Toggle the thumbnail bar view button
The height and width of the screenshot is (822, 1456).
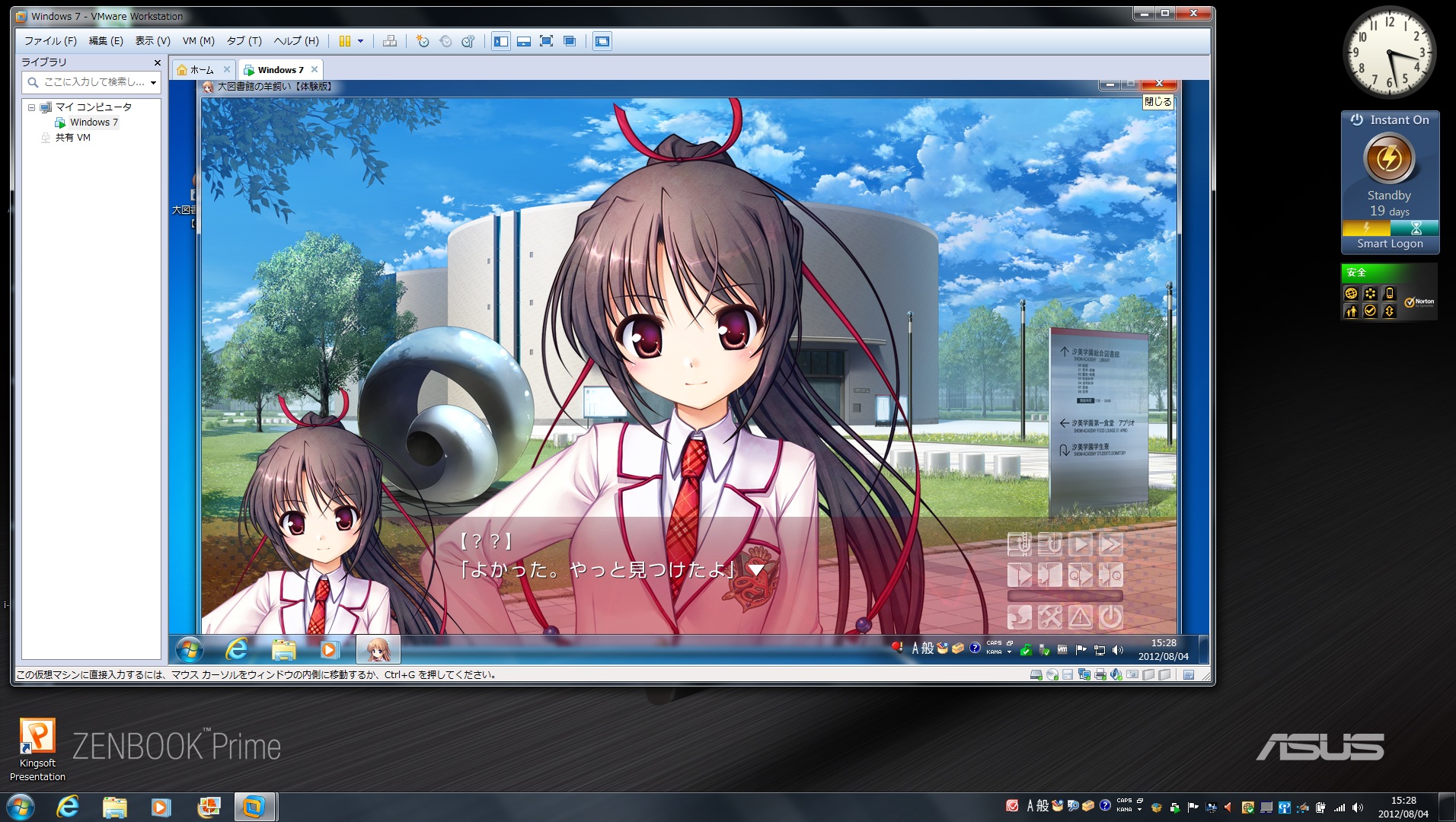tap(524, 41)
